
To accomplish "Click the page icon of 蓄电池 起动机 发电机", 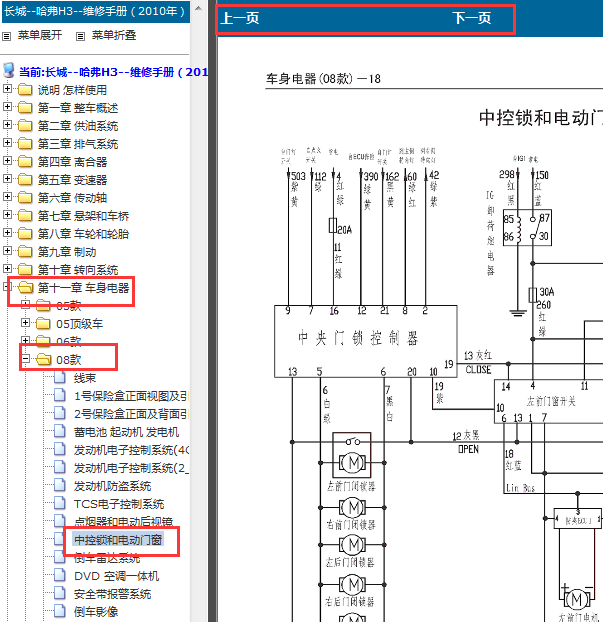I will pos(60,431).
